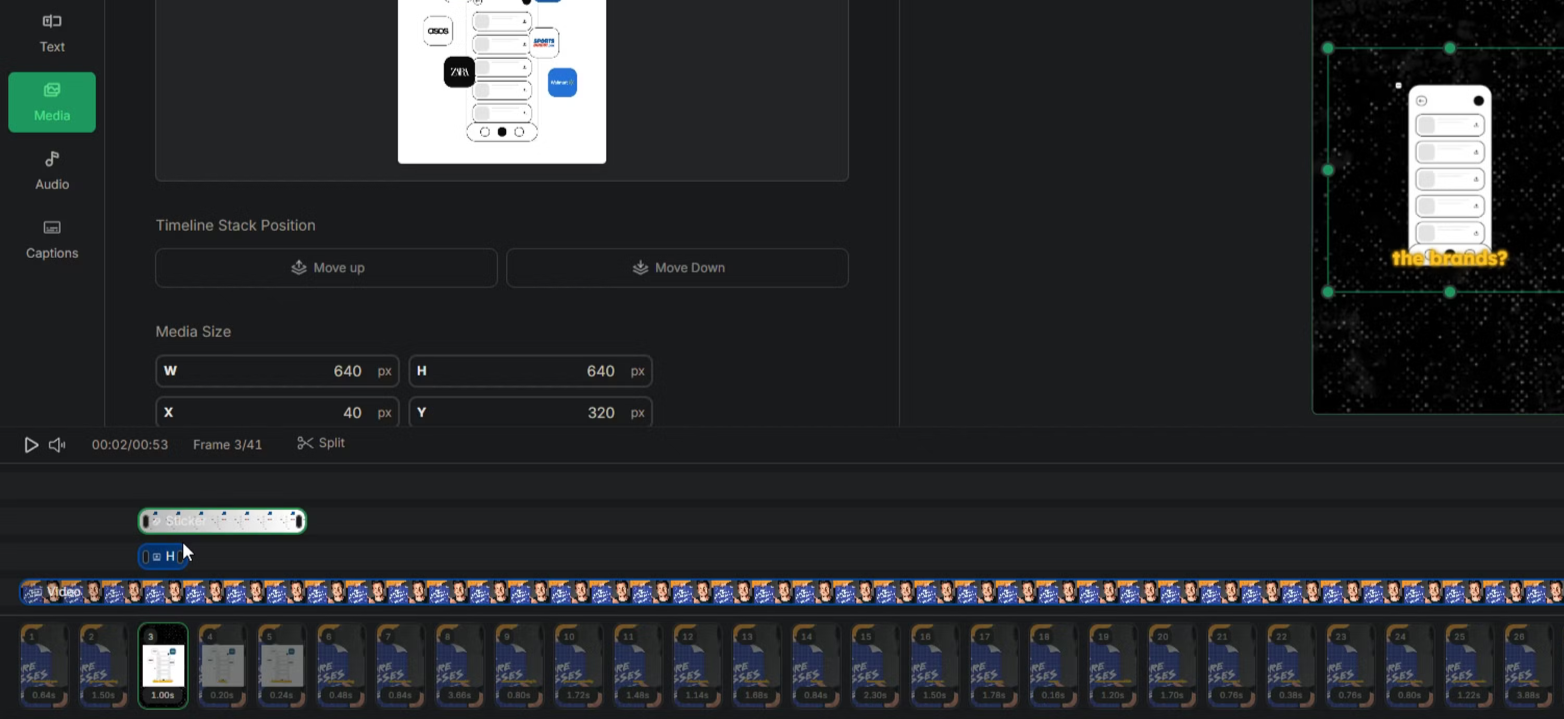Open the Audio panel

52,170
